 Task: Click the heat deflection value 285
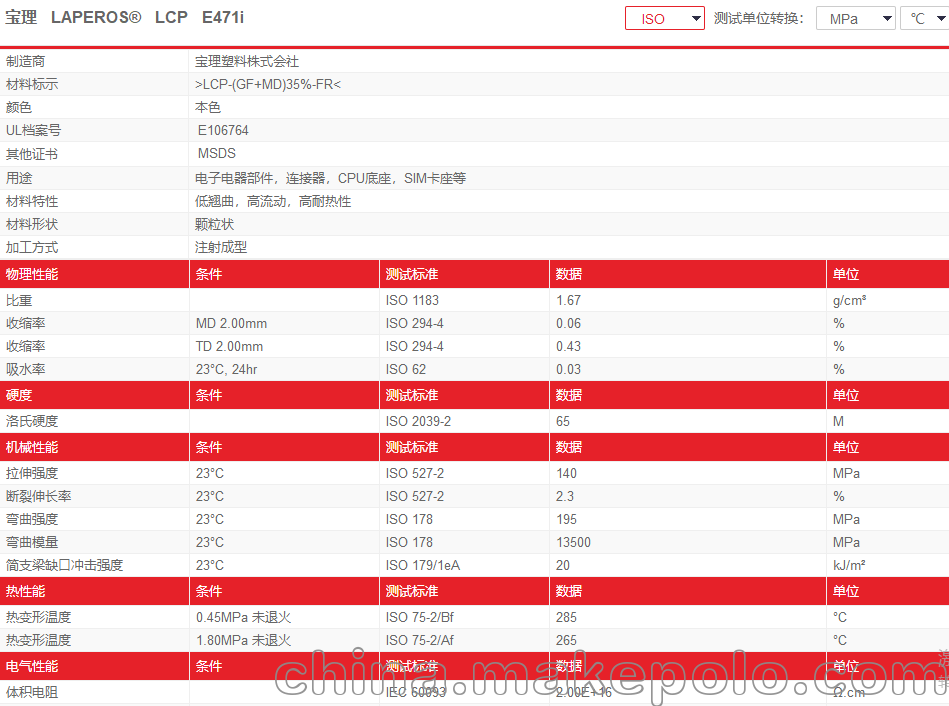pyautogui.click(x=566, y=618)
